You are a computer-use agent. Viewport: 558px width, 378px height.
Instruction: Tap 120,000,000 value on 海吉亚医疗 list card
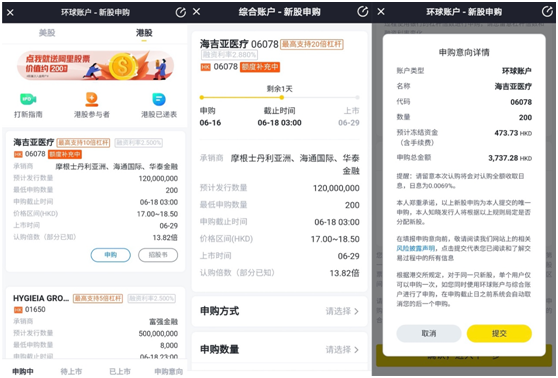158,178
